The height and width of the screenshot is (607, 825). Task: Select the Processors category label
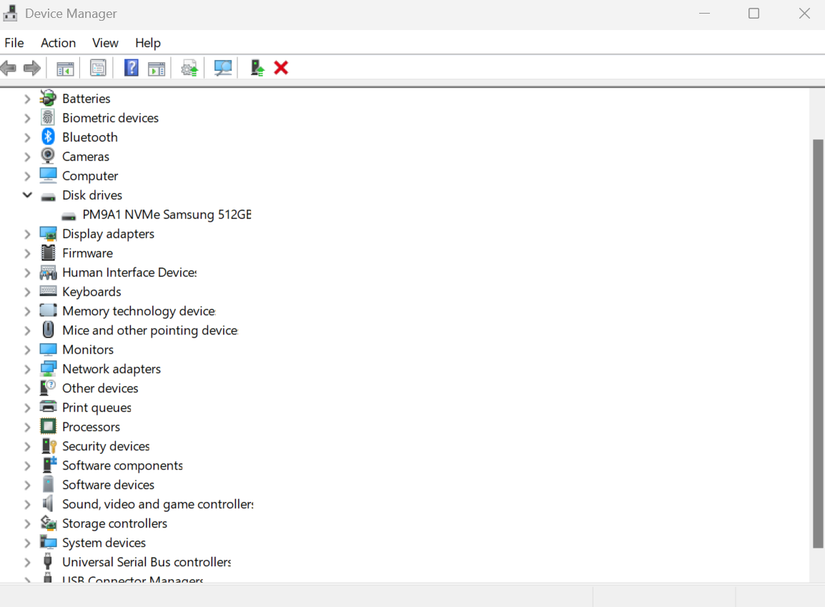tap(91, 426)
